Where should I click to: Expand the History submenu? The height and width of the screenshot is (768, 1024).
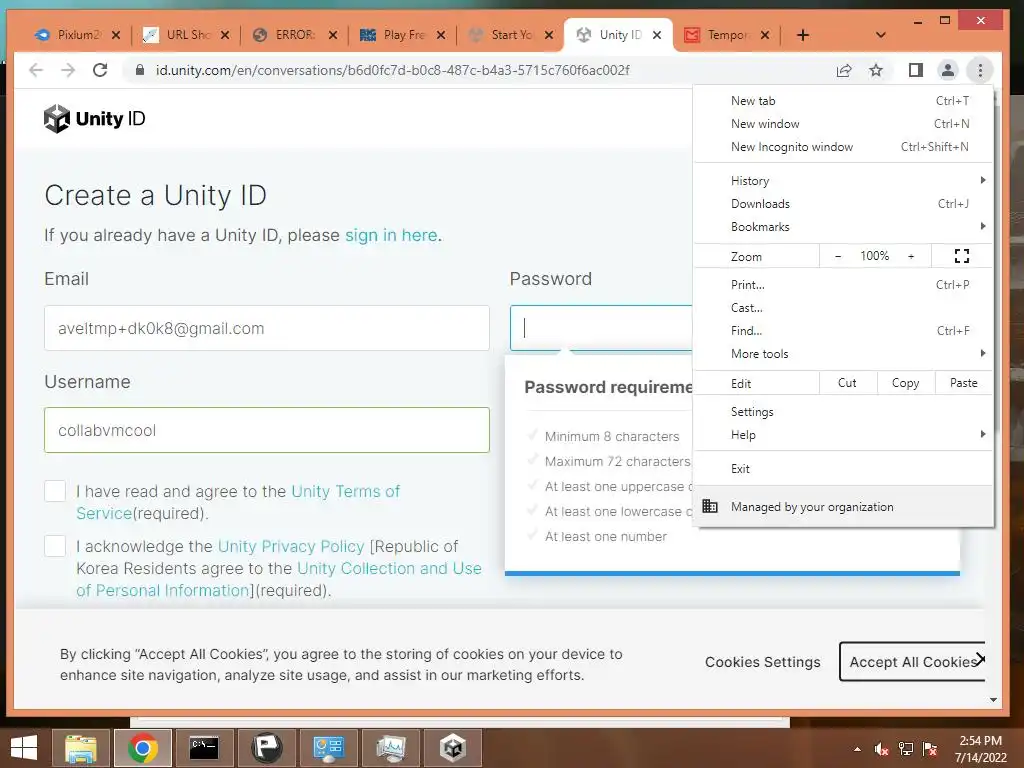point(842,181)
